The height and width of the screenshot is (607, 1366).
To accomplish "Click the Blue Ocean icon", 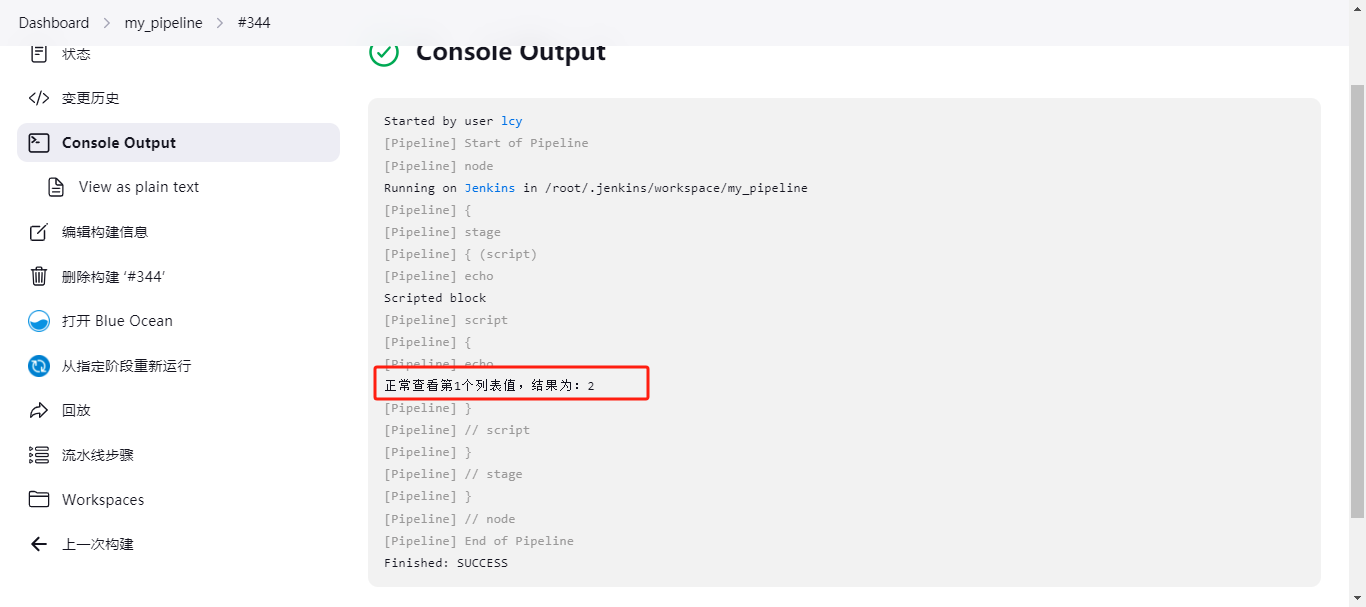I will tap(39, 321).
